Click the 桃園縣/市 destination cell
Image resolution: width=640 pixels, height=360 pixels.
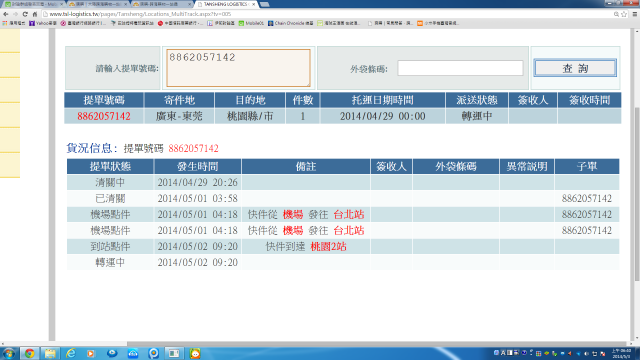250,116
